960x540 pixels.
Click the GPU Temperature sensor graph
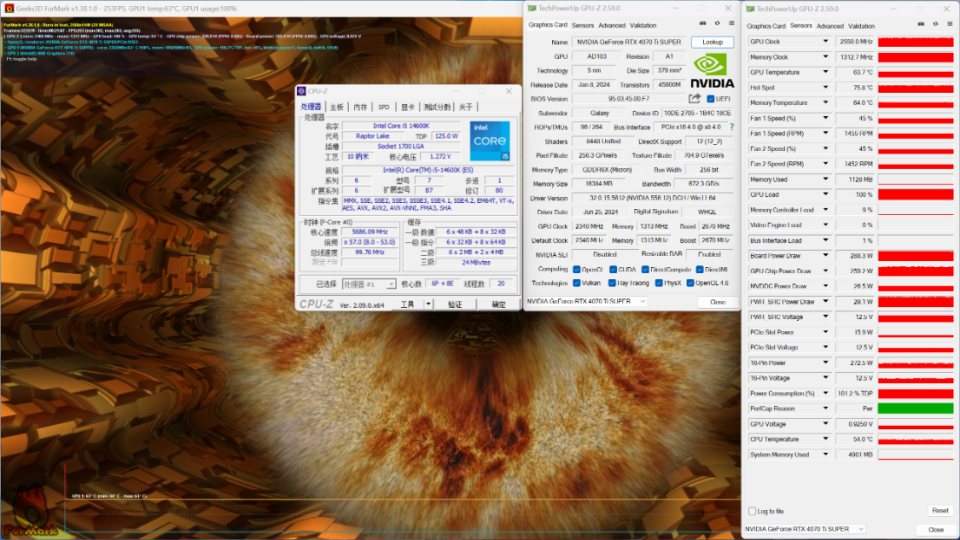click(915, 72)
